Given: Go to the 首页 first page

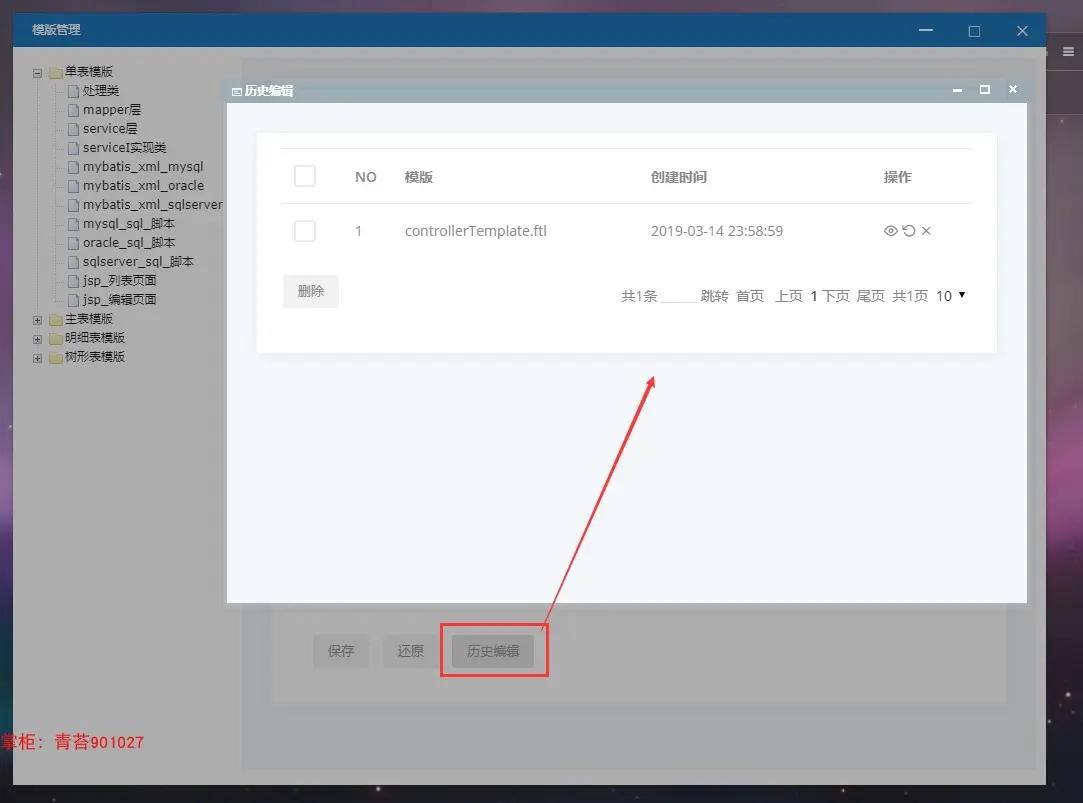Looking at the screenshot, I should point(749,296).
